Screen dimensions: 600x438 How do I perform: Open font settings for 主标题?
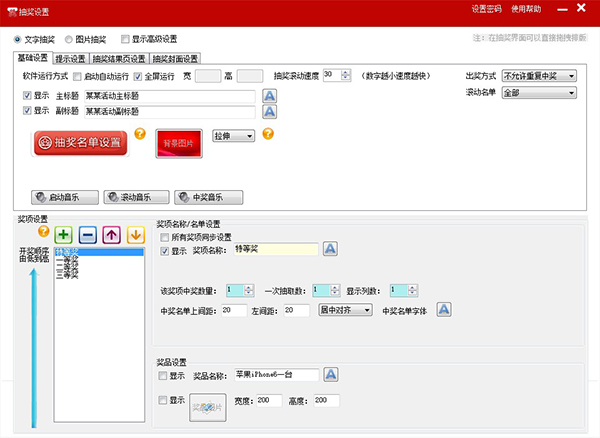click(x=269, y=96)
